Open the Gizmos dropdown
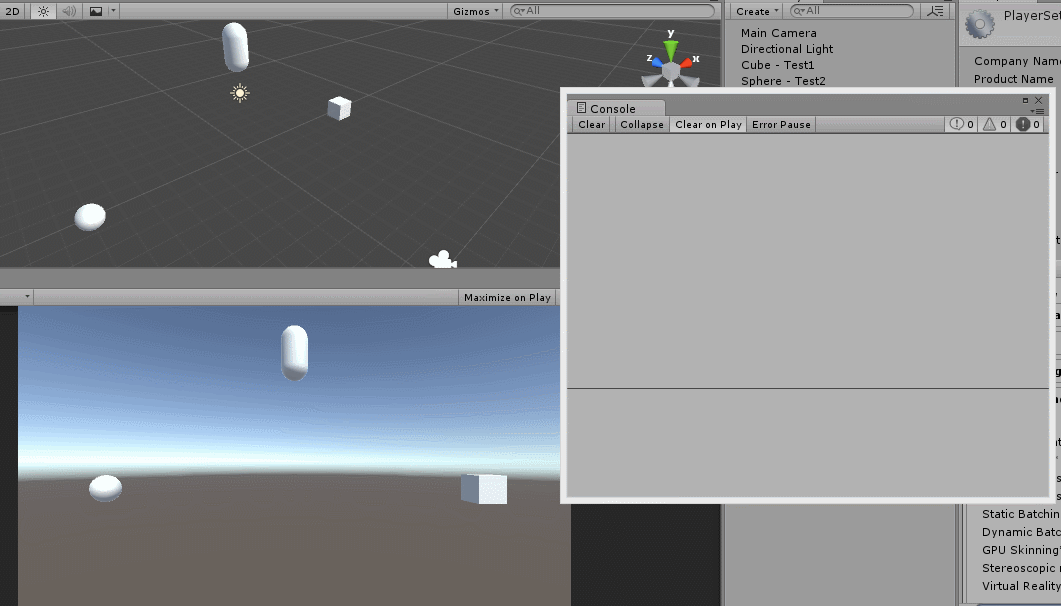1061x606 pixels. click(473, 11)
